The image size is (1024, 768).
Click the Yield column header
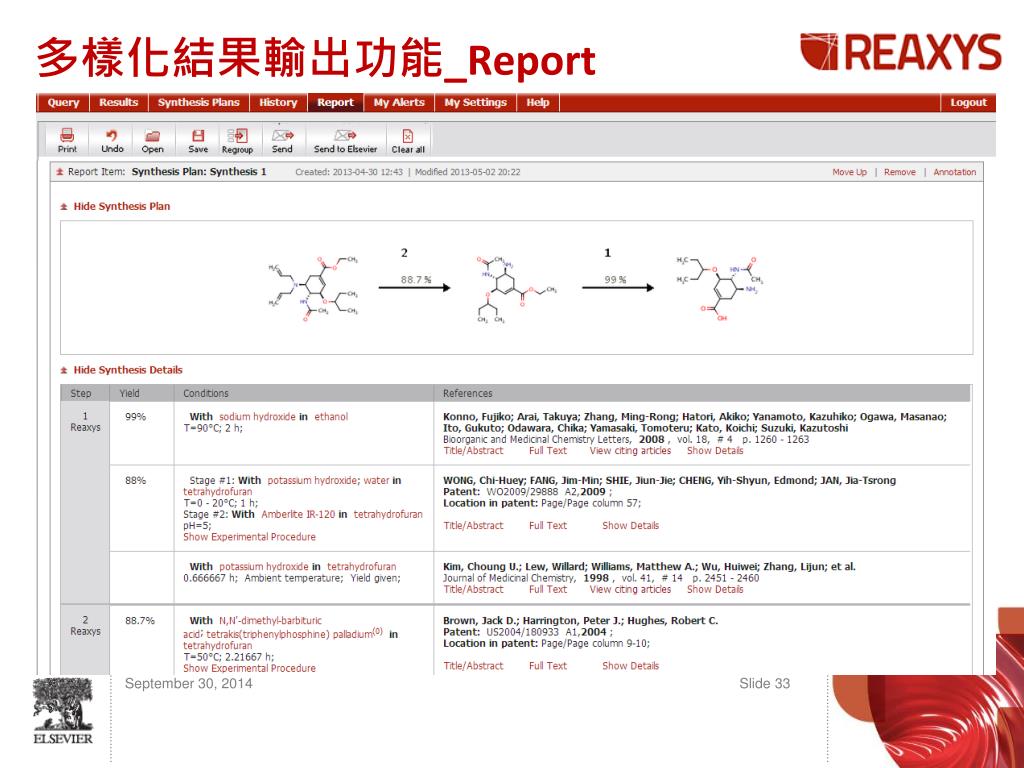tap(129, 393)
